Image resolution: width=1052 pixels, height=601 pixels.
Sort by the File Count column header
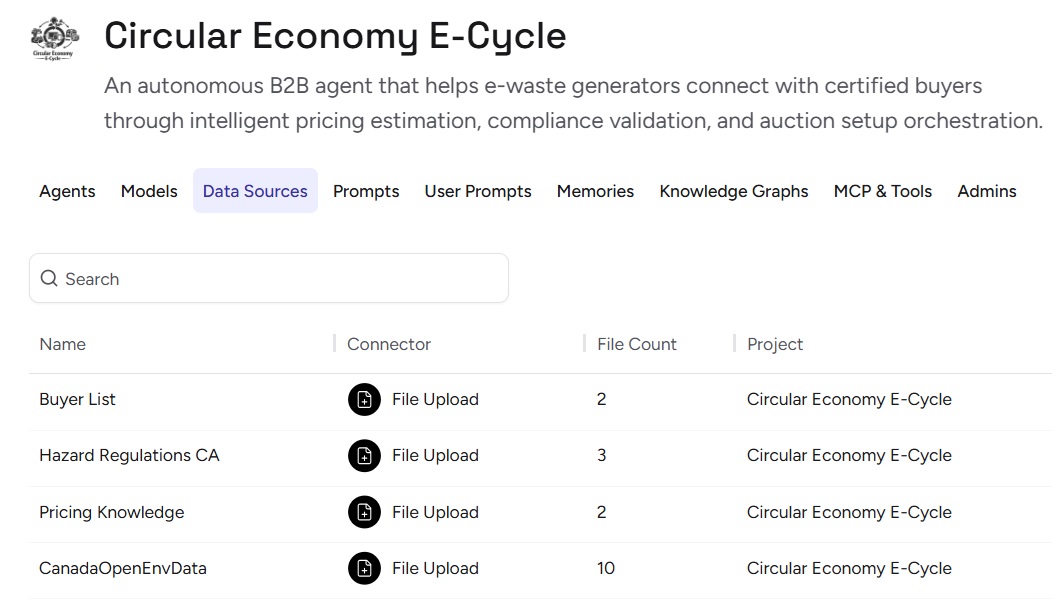tap(637, 344)
